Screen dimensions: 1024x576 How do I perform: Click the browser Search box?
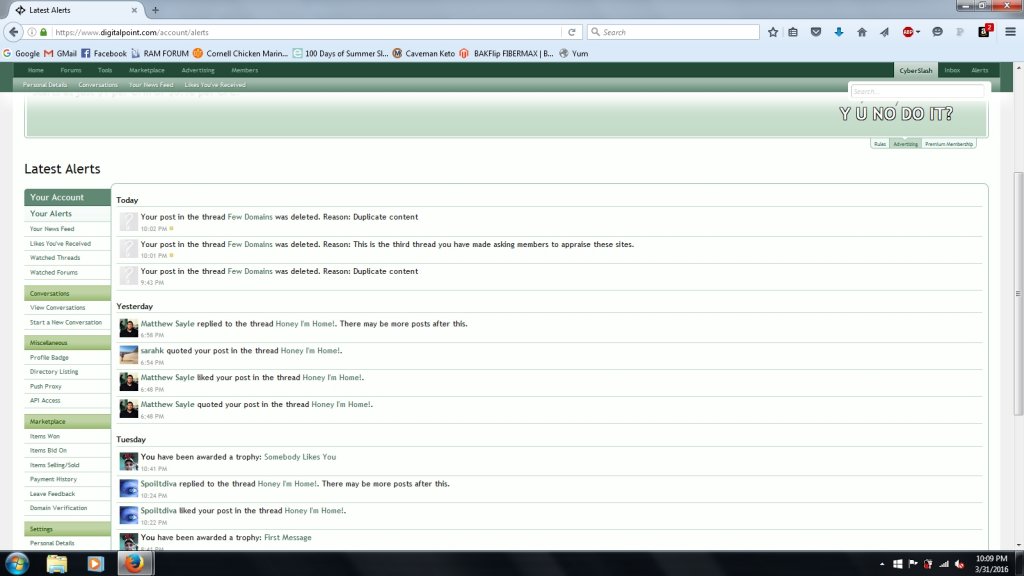[x=674, y=32]
